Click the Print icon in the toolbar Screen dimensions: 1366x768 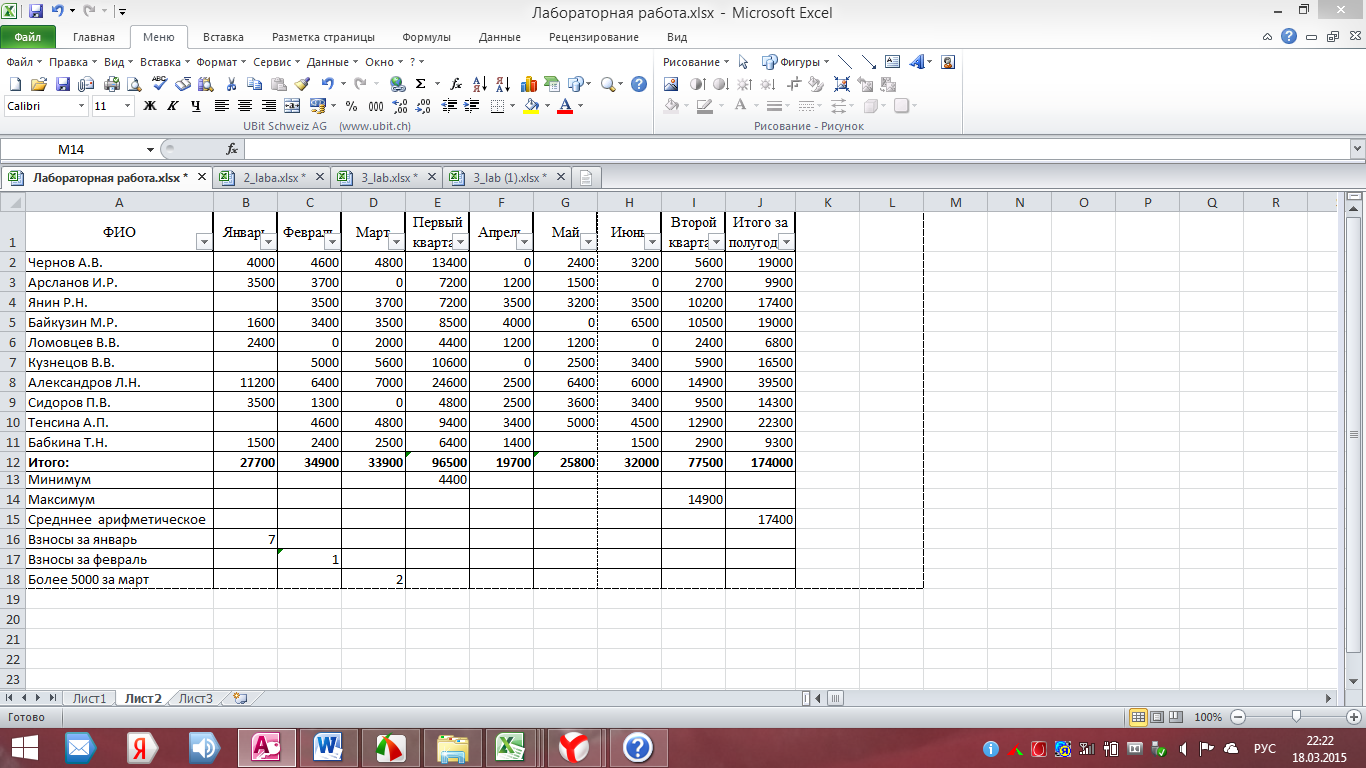click(x=112, y=84)
